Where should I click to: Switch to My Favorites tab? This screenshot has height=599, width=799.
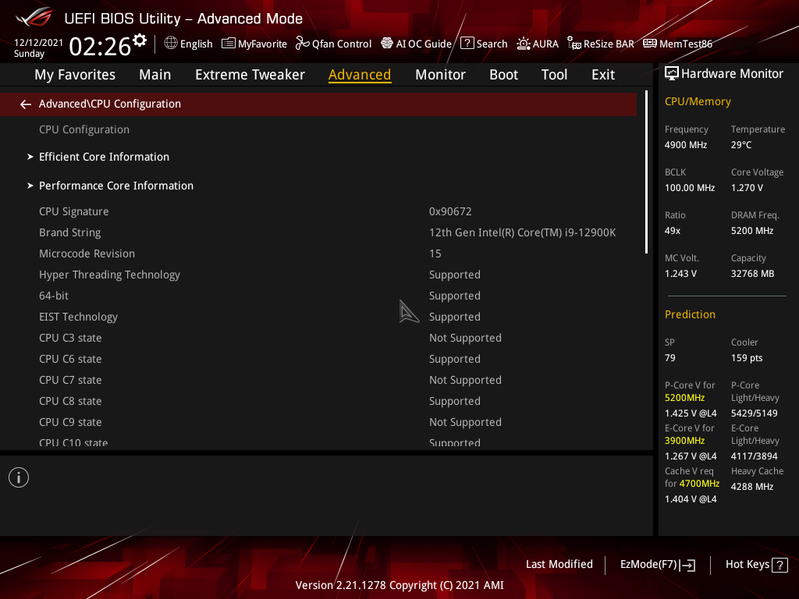coord(75,75)
